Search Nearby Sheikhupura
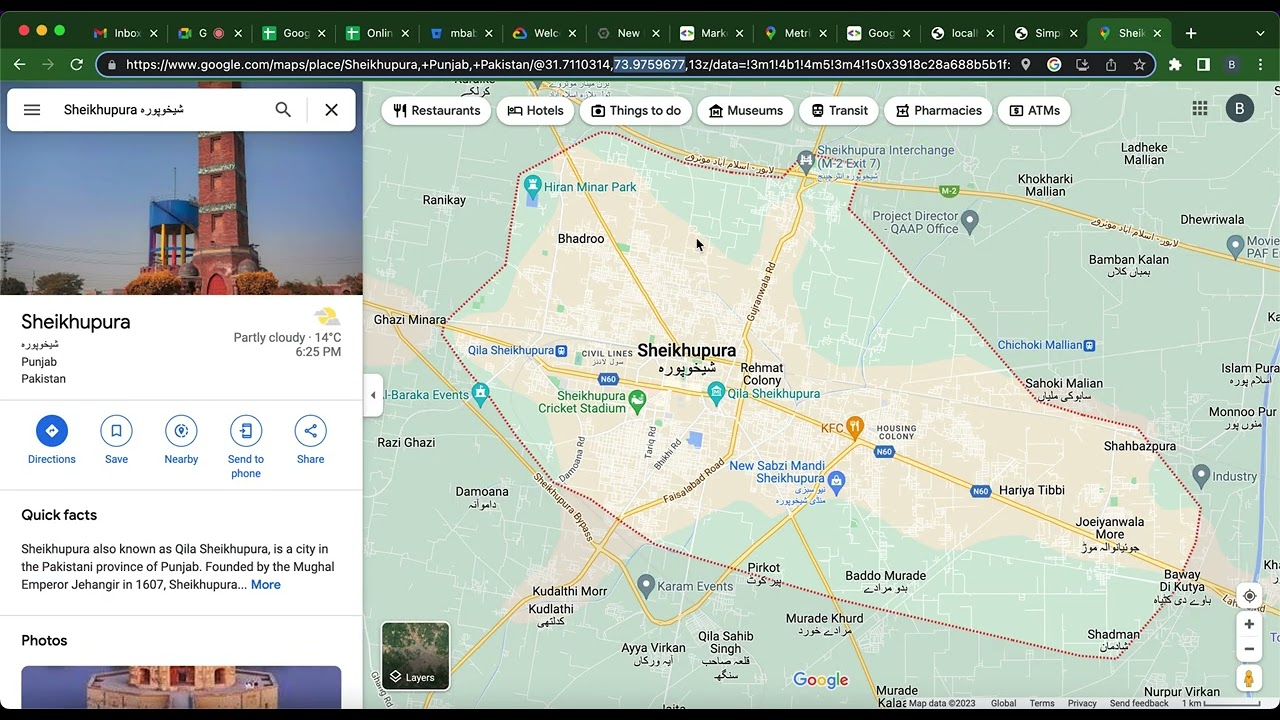Screen dimensions: 1280x720 coord(181,440)
